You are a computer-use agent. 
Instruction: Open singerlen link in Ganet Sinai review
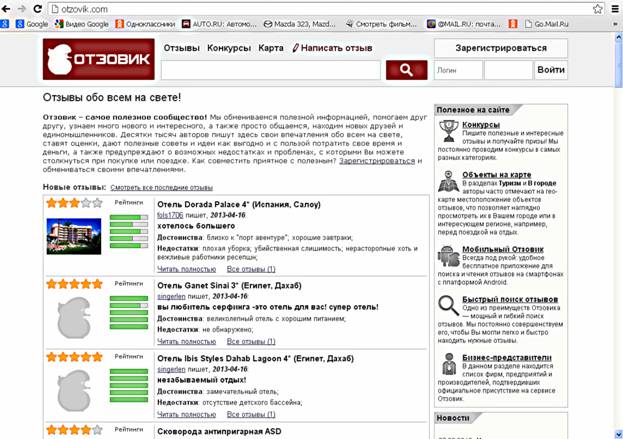coord(171,296)
